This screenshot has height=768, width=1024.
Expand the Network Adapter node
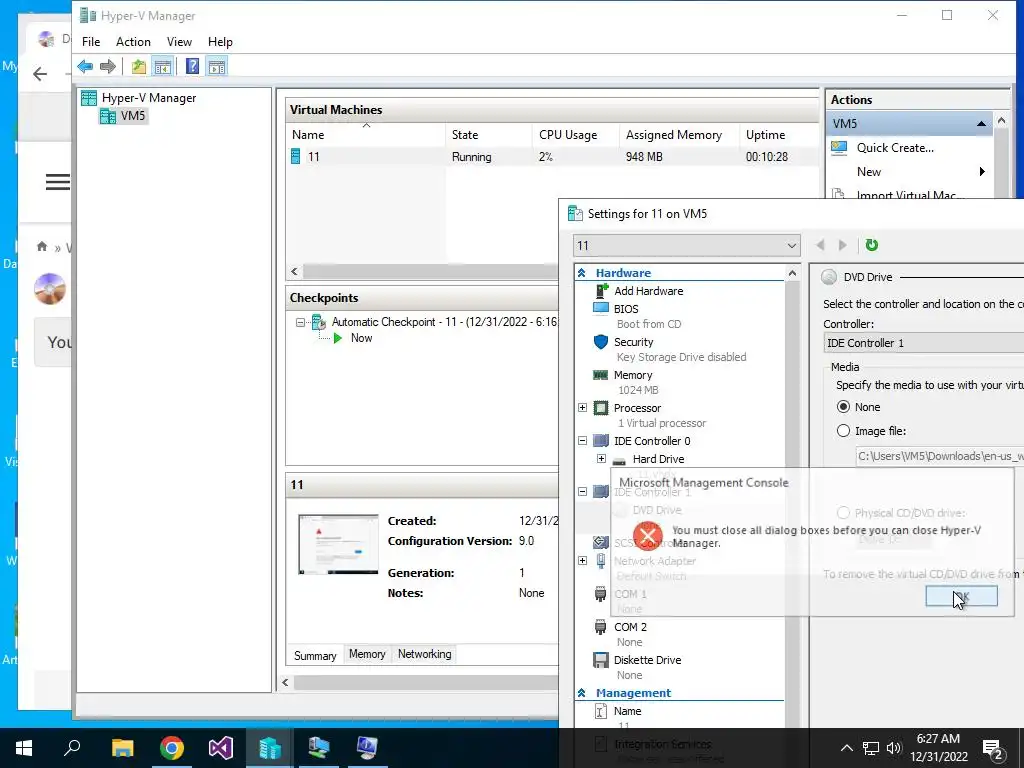(x=582, y=560)
